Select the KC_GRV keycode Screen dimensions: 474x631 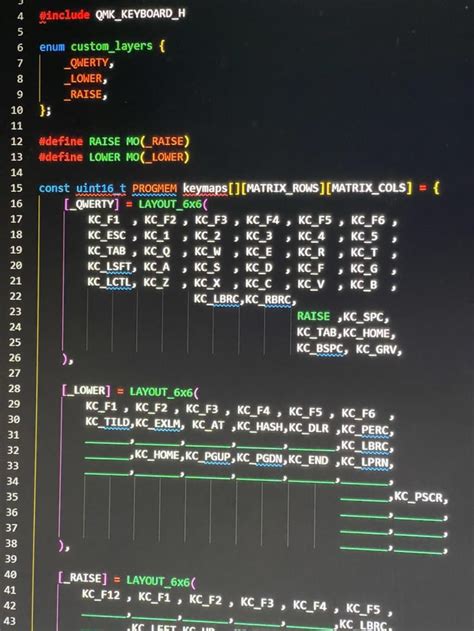[376, 349]
